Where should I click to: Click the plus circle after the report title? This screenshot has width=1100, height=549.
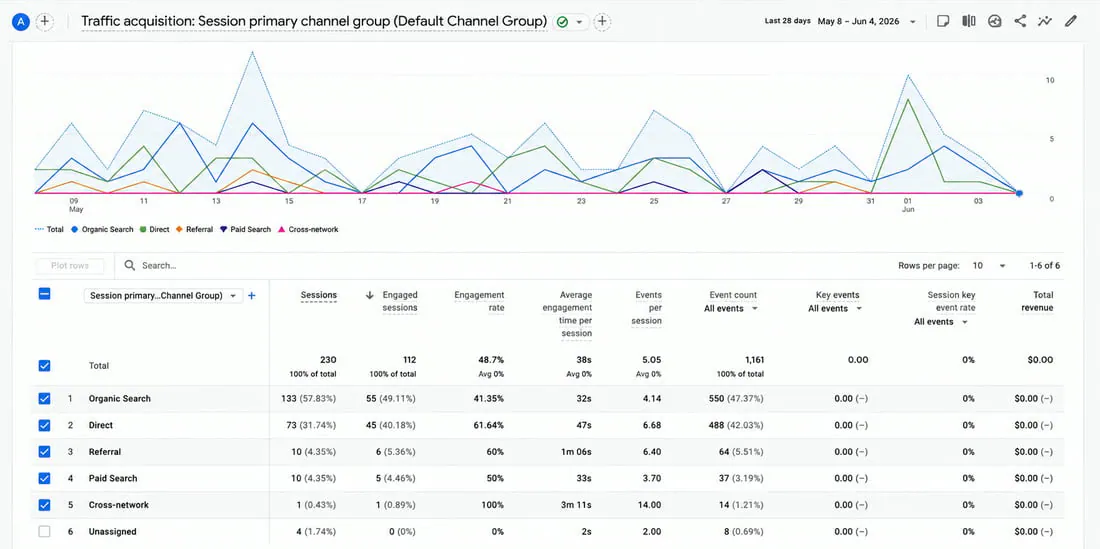[x=602, y=22]
